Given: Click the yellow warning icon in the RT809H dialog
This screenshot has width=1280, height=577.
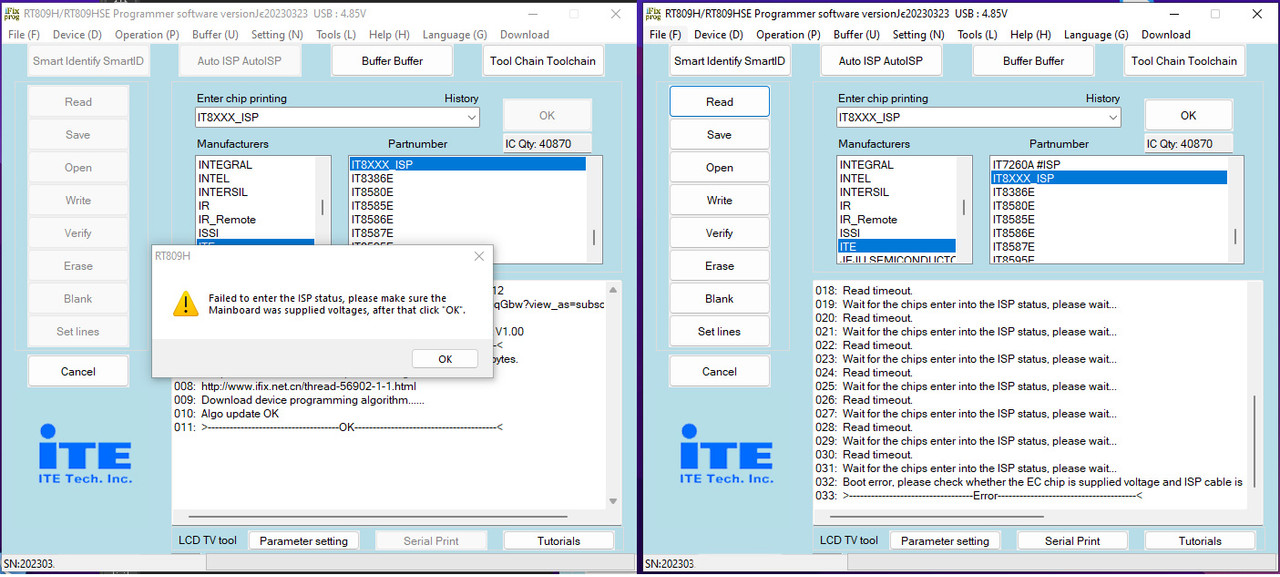Looking at the screenshot, I should (185, 303).
